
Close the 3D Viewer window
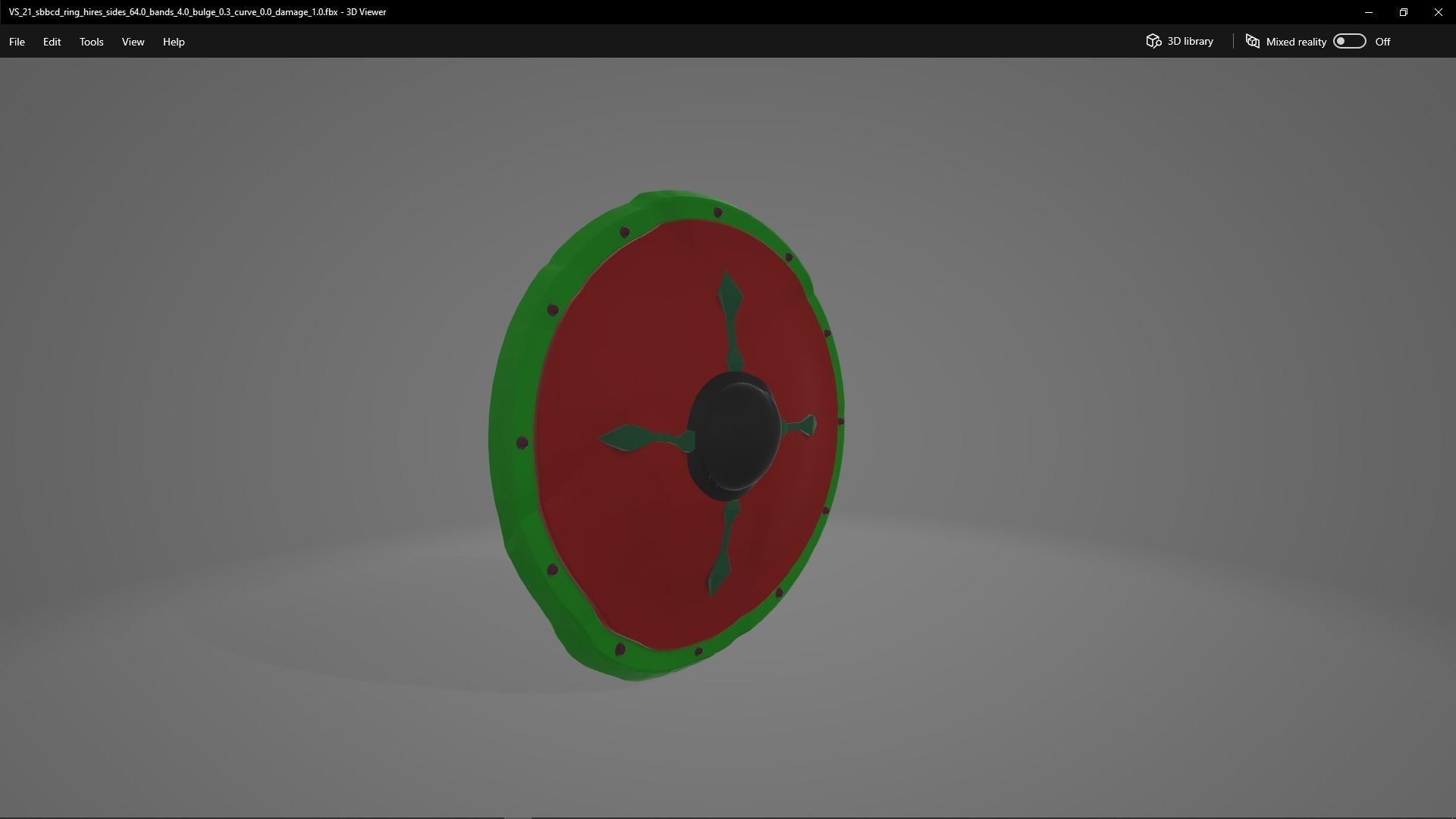pyautogui.click(x=1439, y=12)
